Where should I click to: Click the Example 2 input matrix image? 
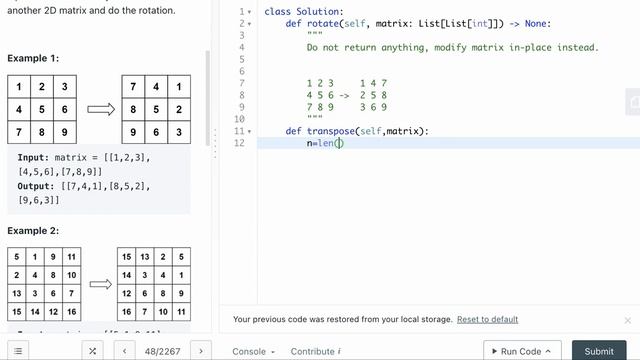pos(44,284)
